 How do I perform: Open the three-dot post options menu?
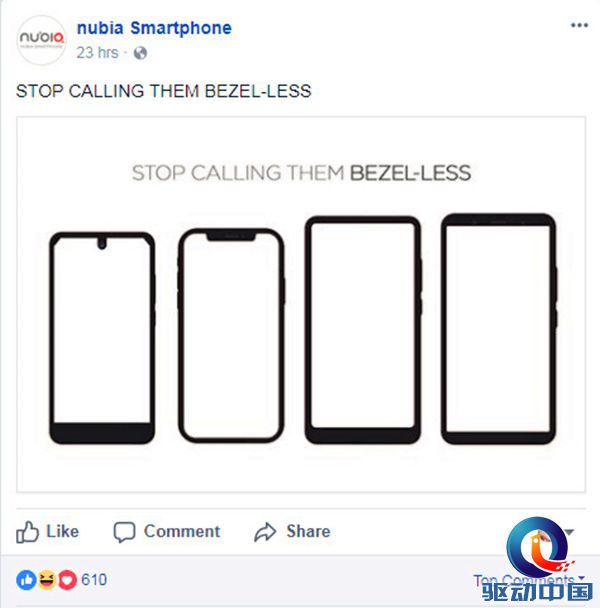[x=579, y=25]
